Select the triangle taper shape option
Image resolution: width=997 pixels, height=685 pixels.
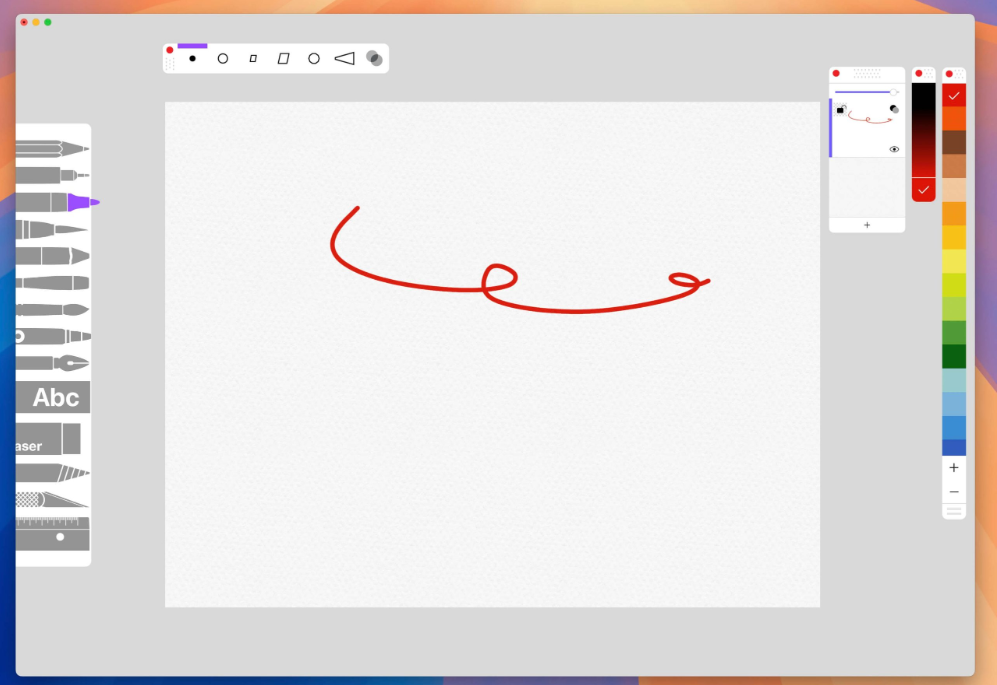coord(344,59)
